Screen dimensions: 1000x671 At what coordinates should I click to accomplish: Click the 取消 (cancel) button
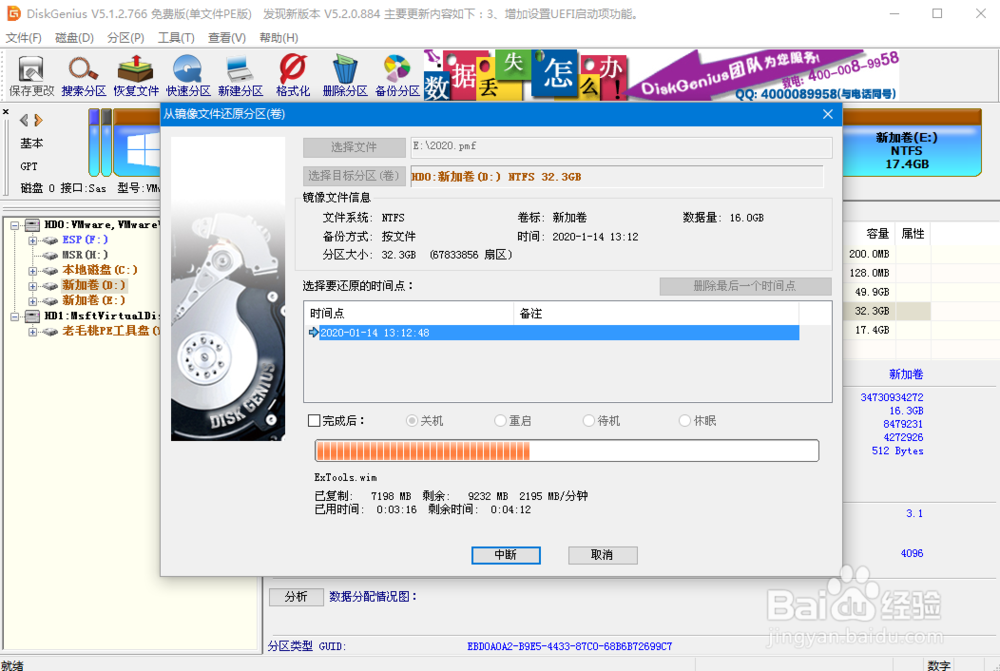[602, 555]
